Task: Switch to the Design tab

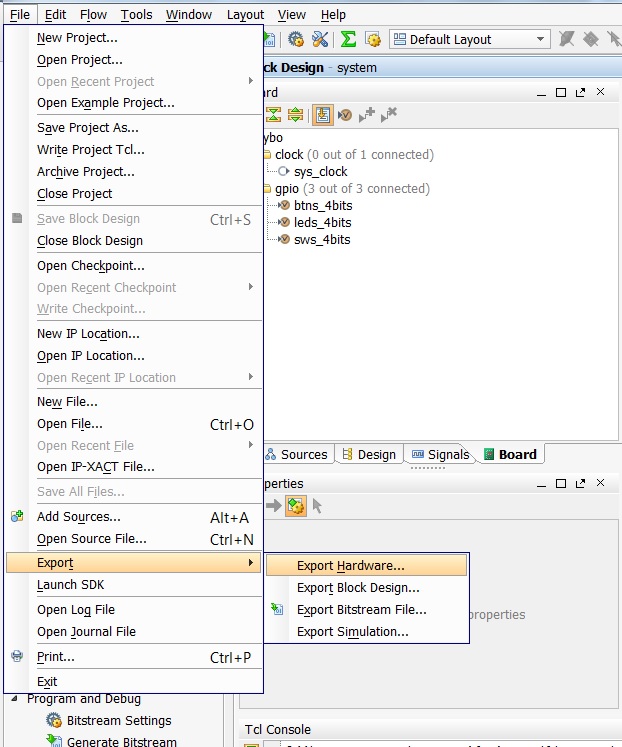Action: click(370, 454)
